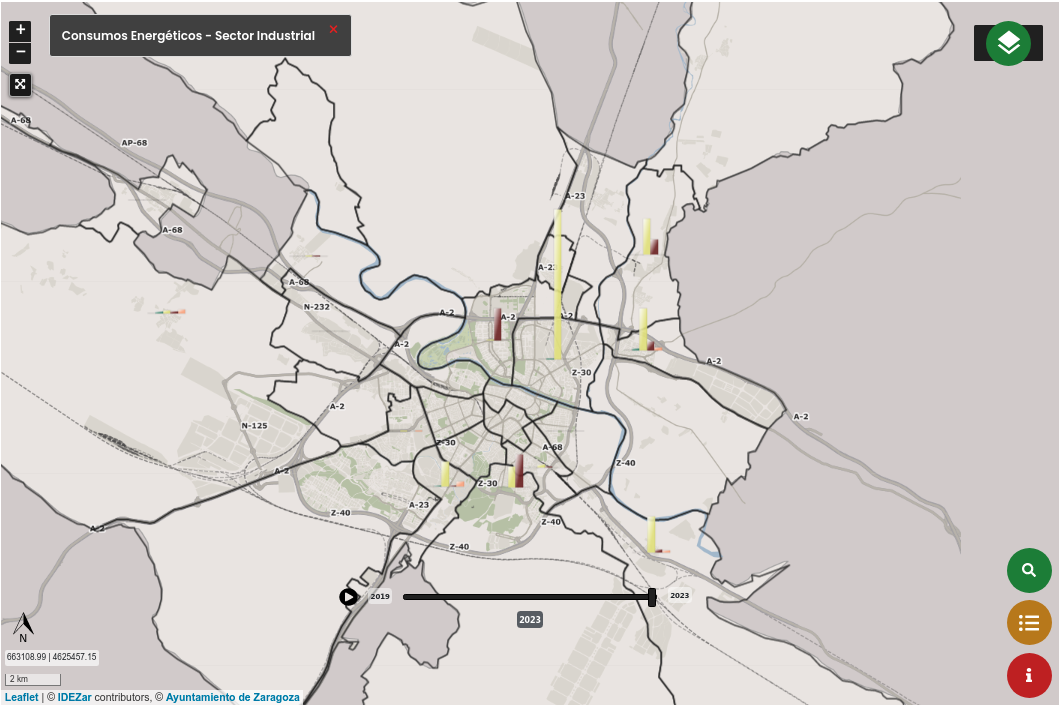
Task: Click the 2023 current year tooltip
Action: point(530,619)
